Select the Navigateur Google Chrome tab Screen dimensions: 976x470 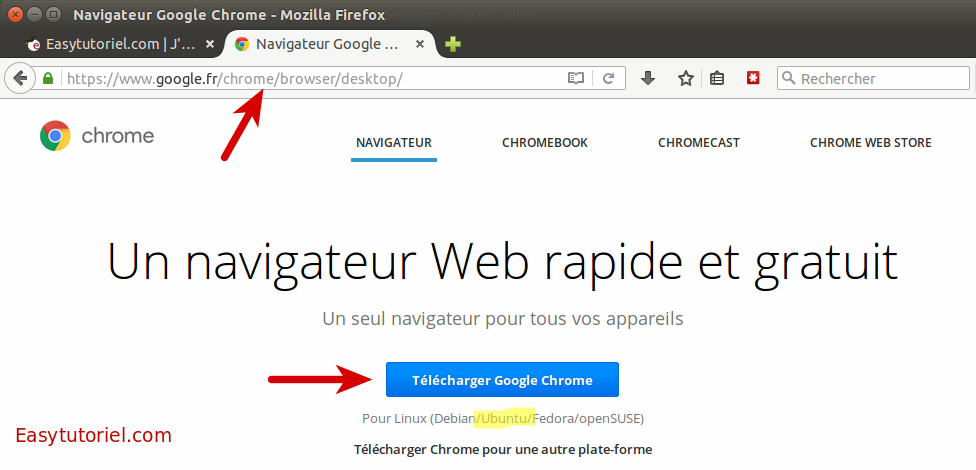pos(331,44)
